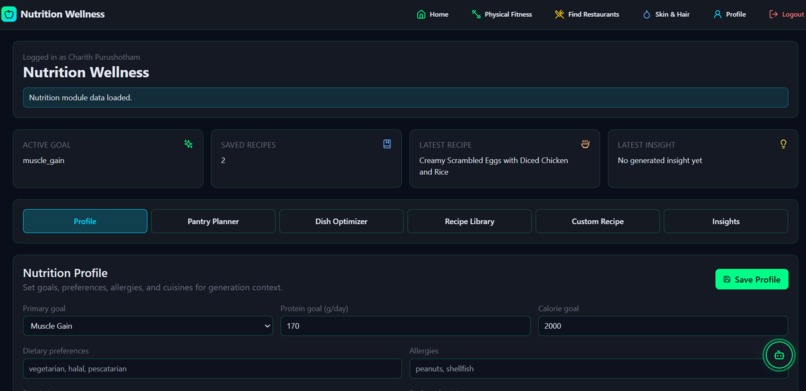Click the Skin & Hair droplet icon
The image size is (806, 391).
pos(646,14)
